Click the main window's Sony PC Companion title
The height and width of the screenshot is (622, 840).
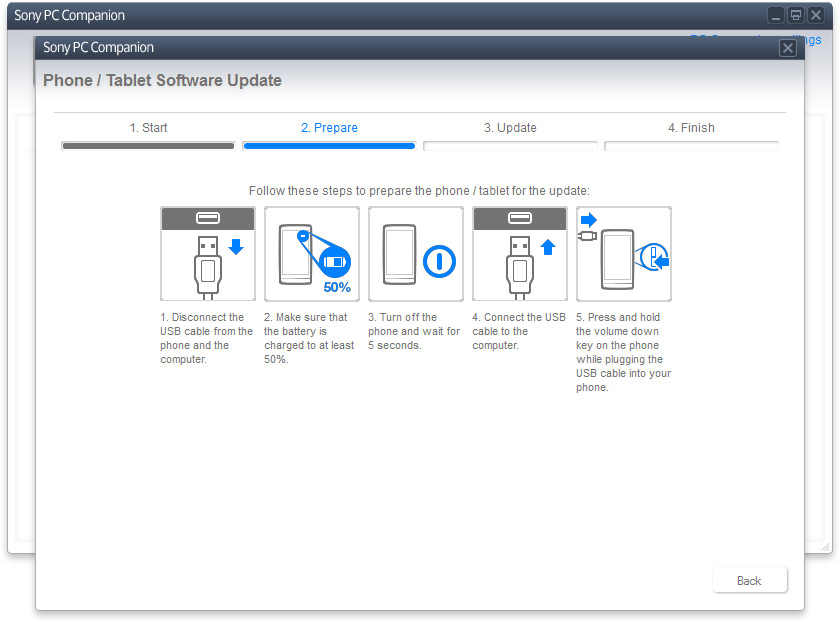tap(70, 16)
